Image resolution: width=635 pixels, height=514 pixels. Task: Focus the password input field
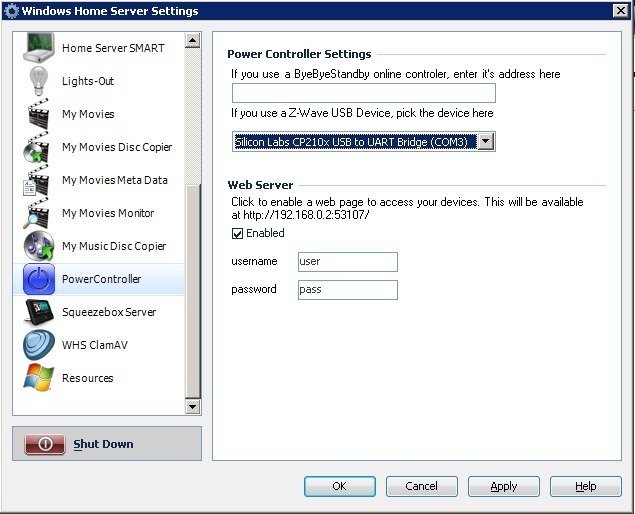[x=347, y=290]
